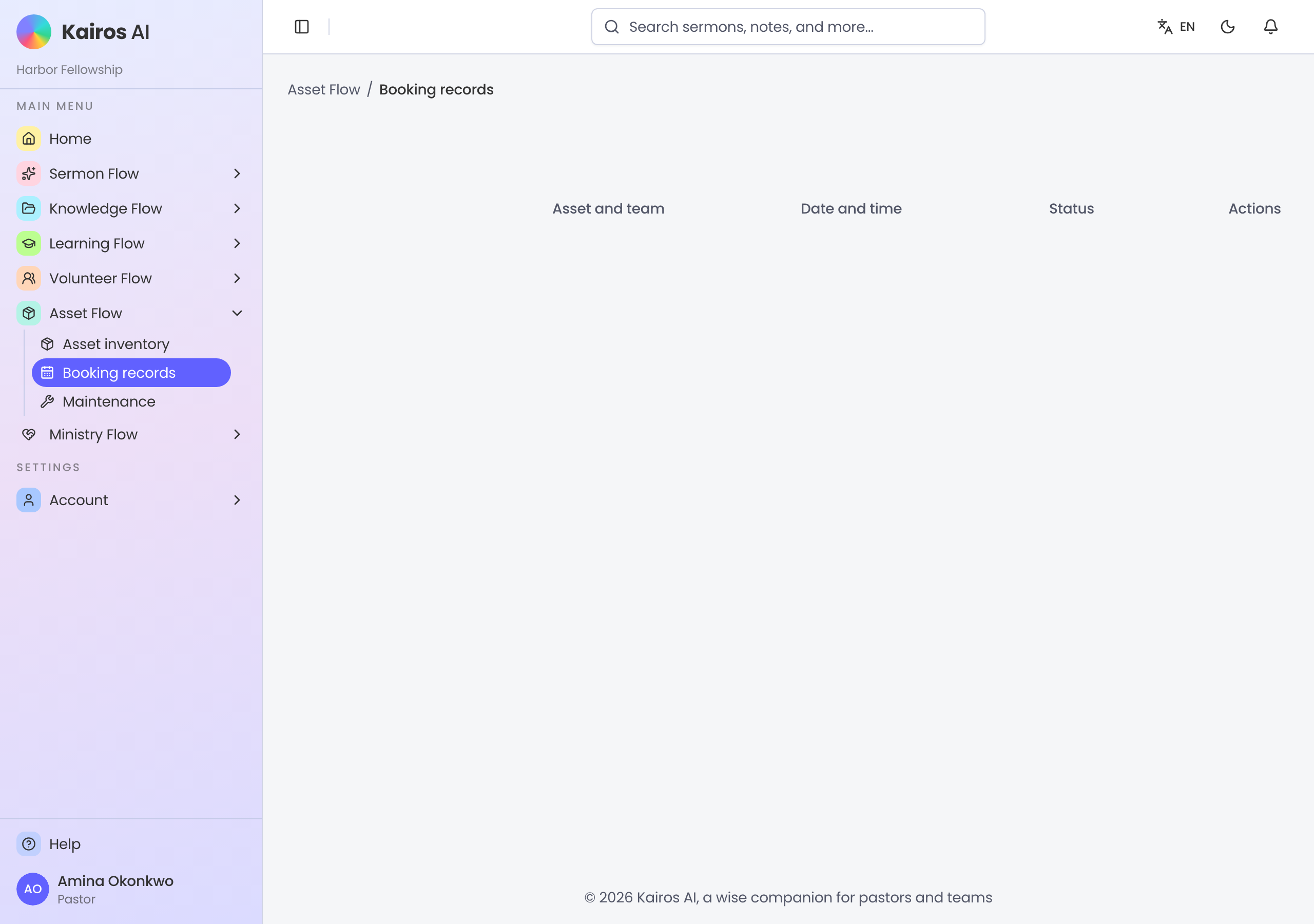Click Asset and team column header
This screenshot has width=1314, height=924.
coord(608,209)
